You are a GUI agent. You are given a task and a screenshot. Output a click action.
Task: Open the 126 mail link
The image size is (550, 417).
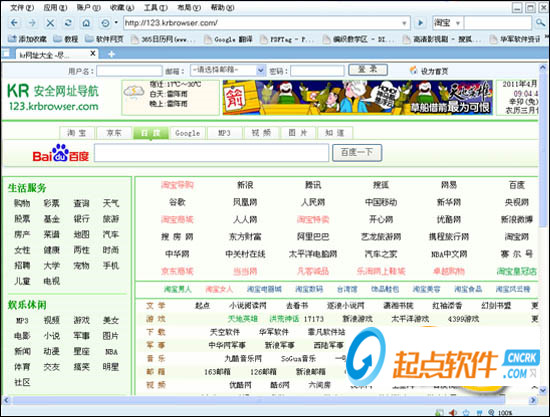tap(263, 372)
